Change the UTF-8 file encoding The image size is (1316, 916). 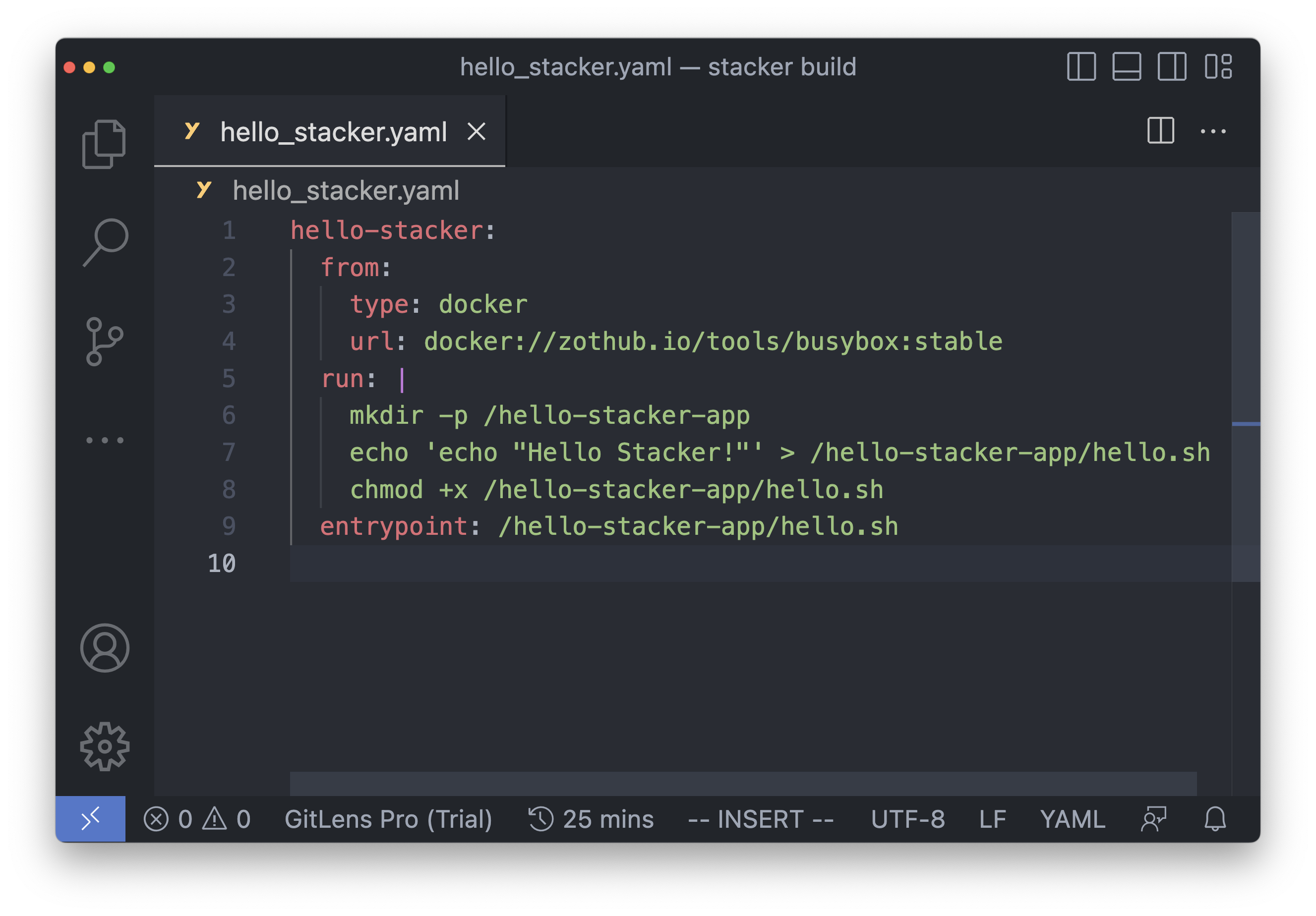[908, 819]
